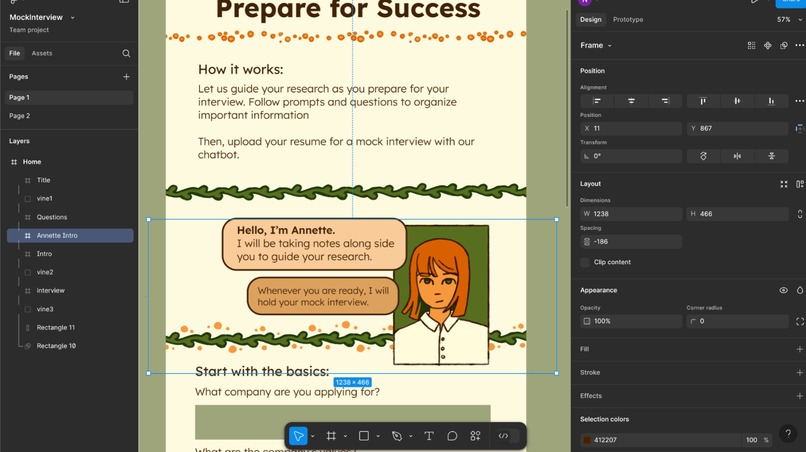Image resolution: width=806 pixels, height=452 pixels.
Task: Click the width dimension field 1238
Action: [631, 214]
